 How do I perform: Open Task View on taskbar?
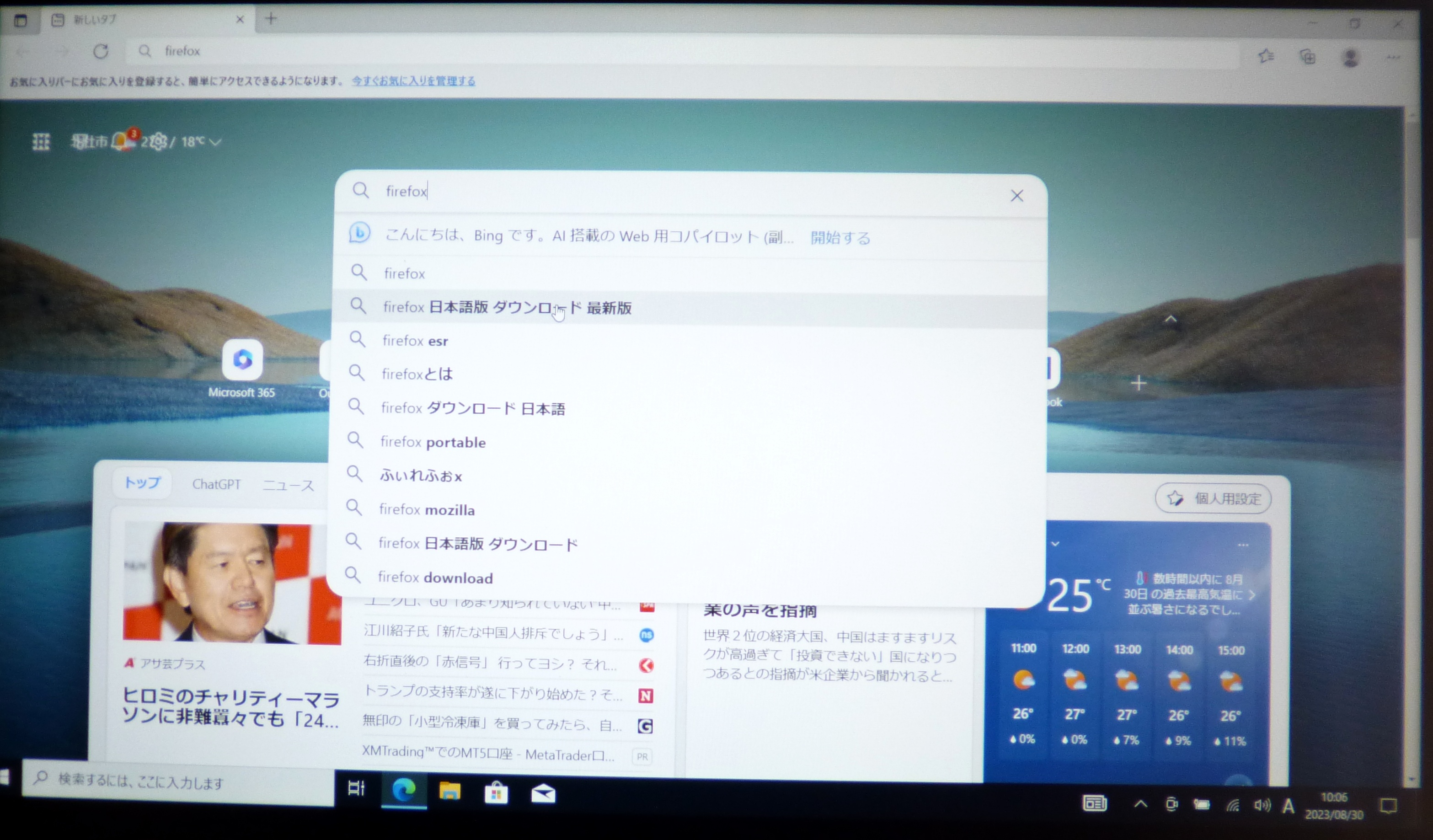click(x=357, y=788)
